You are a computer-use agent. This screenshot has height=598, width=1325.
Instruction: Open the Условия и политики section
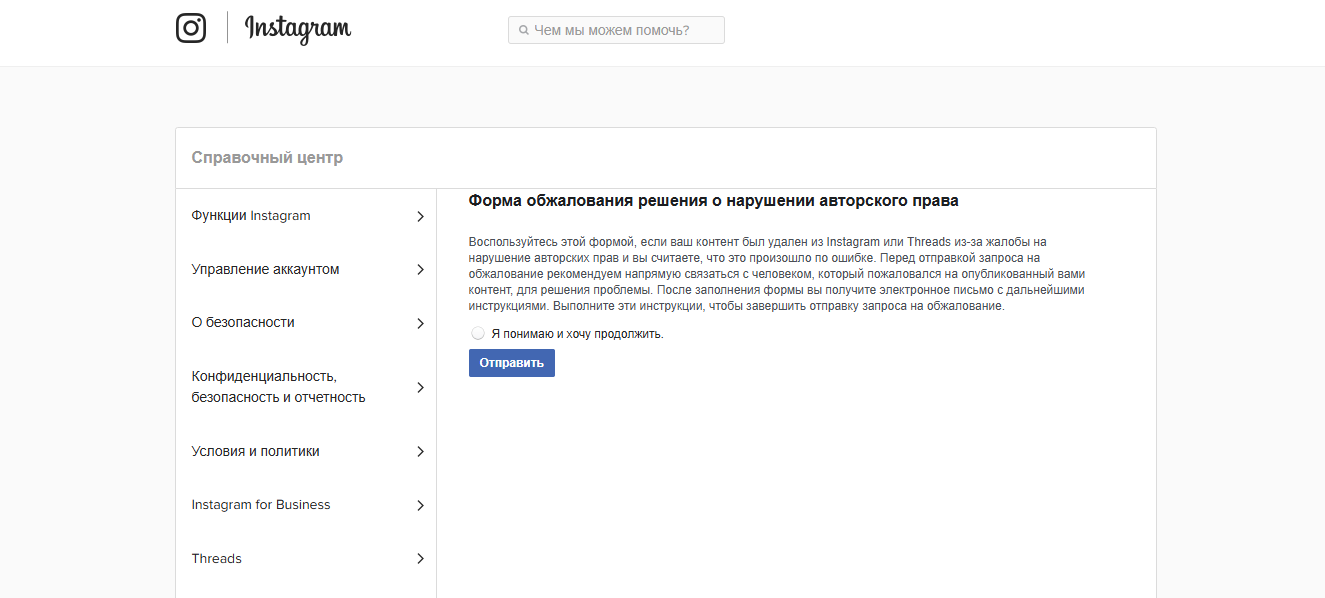click(255, 451)
